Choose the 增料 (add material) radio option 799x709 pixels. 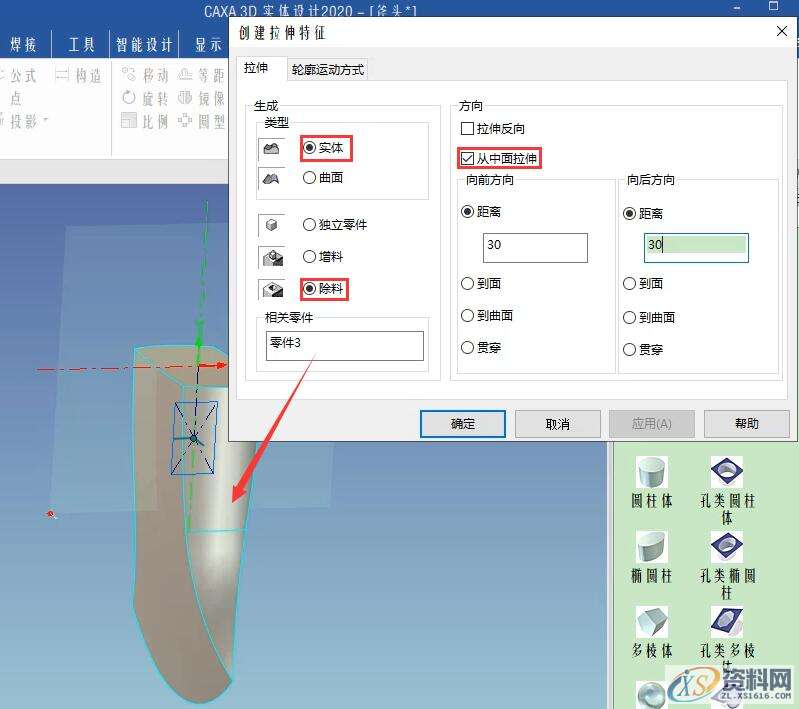(309, 256)
